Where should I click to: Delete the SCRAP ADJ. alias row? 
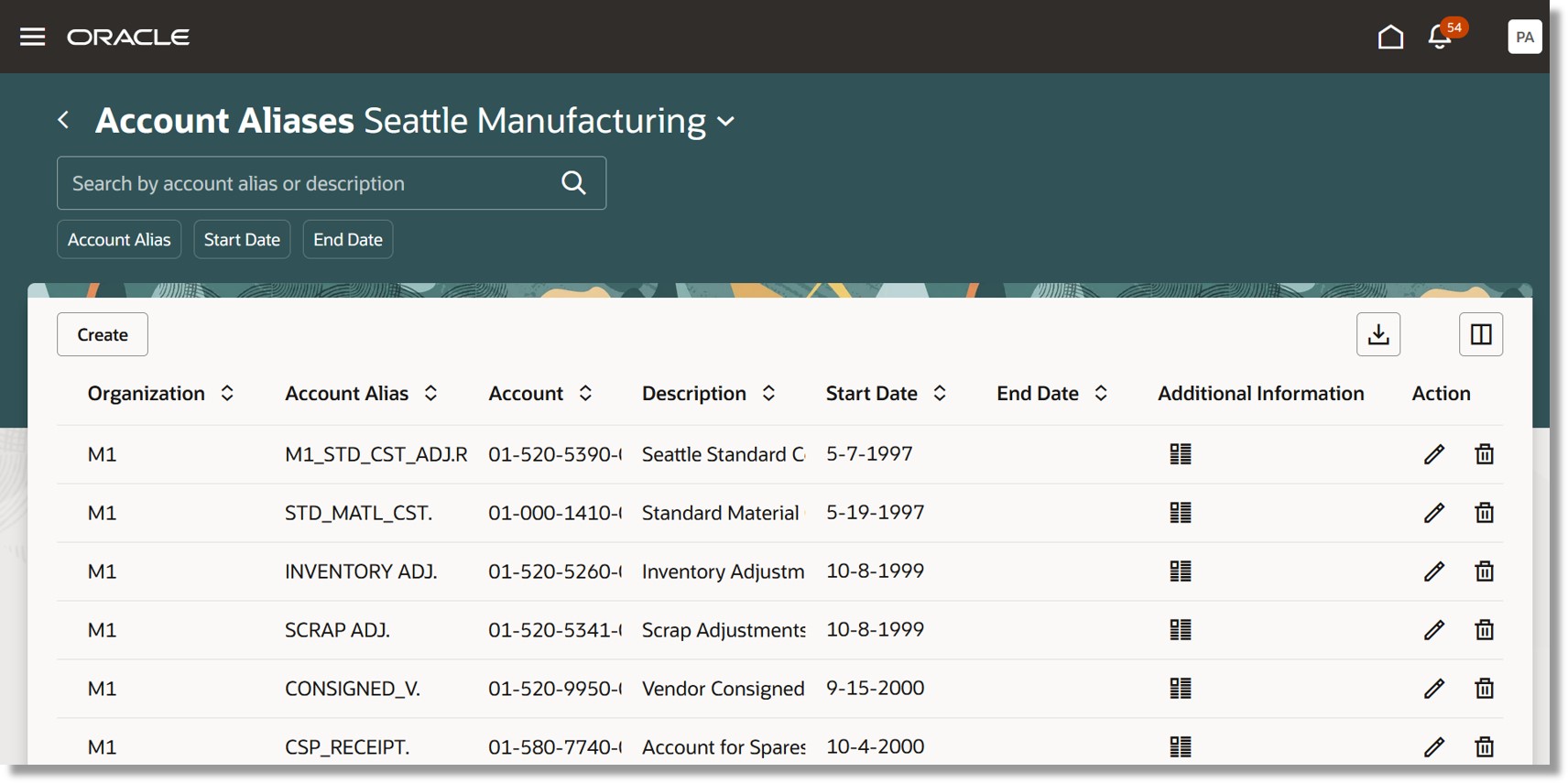pos(1485,630)
